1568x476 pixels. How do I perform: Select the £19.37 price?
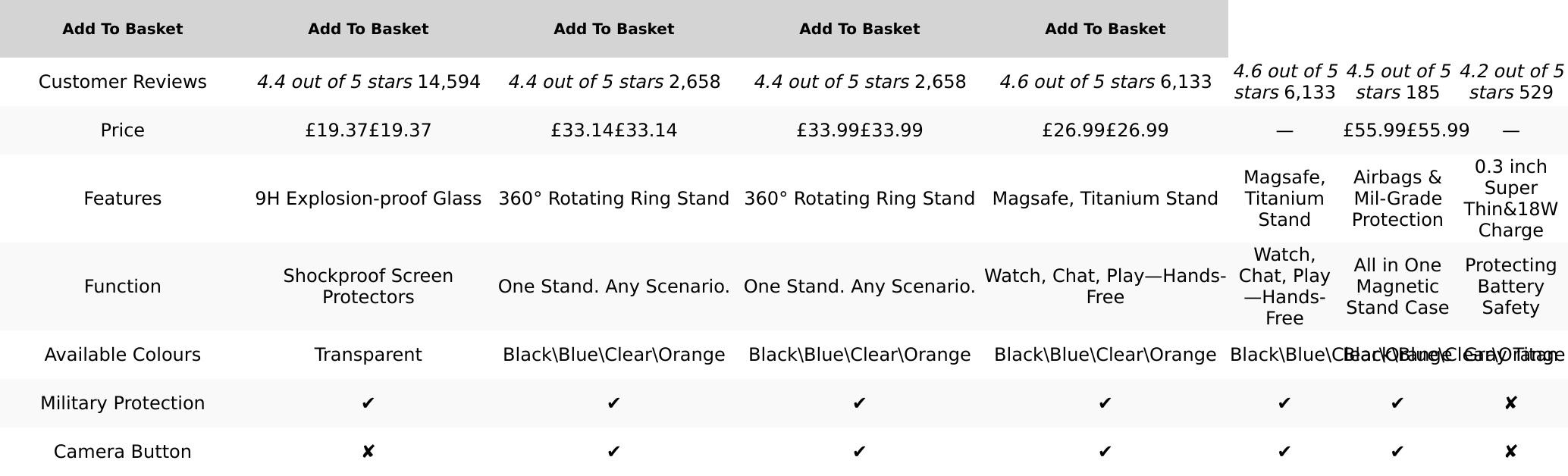(x=368, y=130)
